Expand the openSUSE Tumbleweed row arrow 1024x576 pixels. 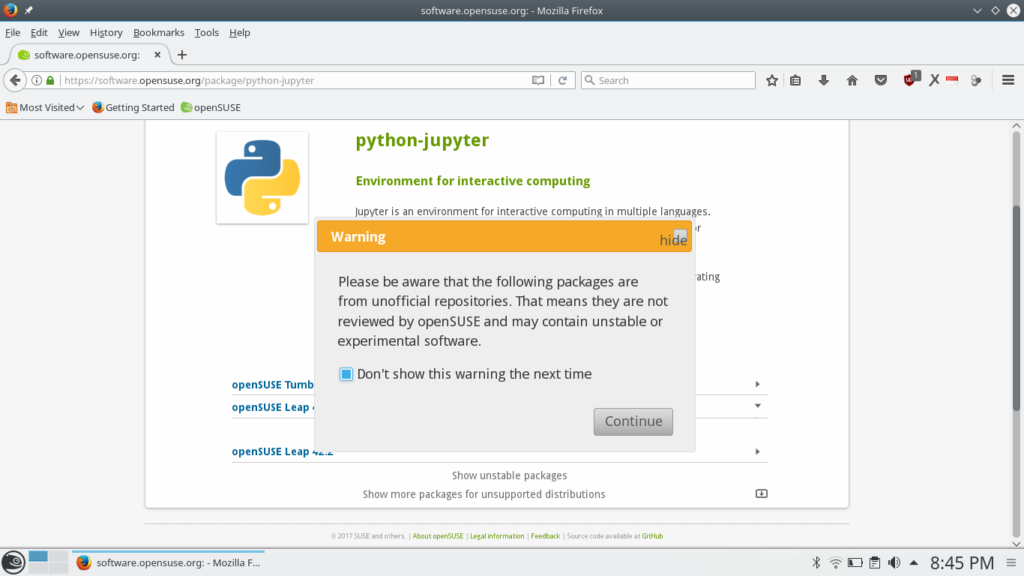(x=758, y=384)
